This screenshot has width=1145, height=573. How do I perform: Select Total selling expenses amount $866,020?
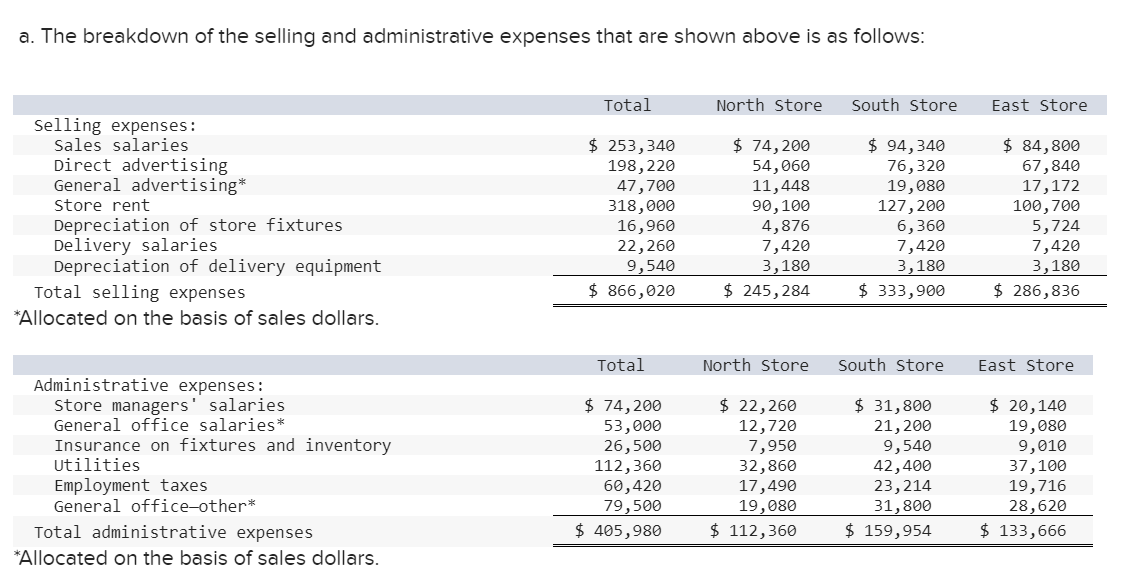631,291
